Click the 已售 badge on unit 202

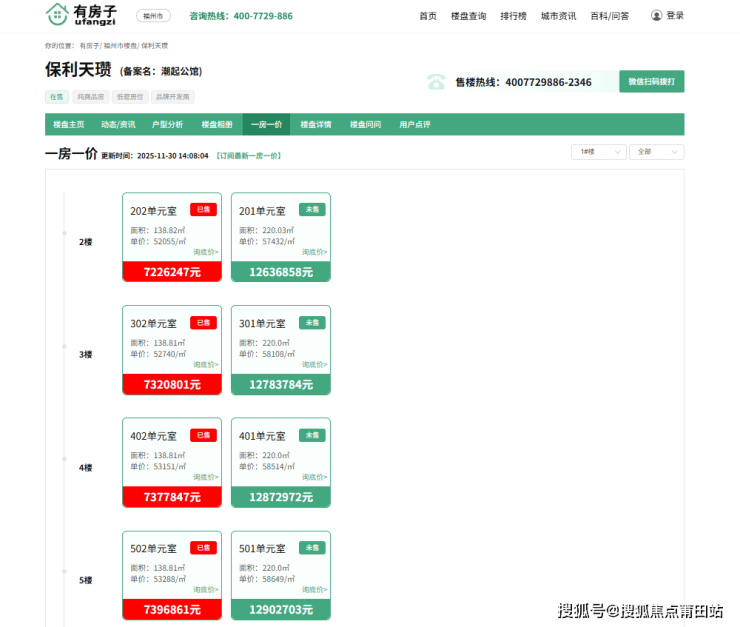point(203,210)
